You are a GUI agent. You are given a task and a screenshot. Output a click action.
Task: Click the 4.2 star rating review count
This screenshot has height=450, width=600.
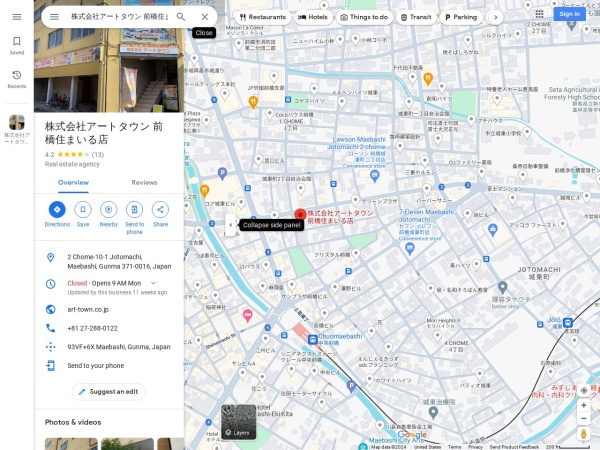pyautogui.click(x=98, y=155)
